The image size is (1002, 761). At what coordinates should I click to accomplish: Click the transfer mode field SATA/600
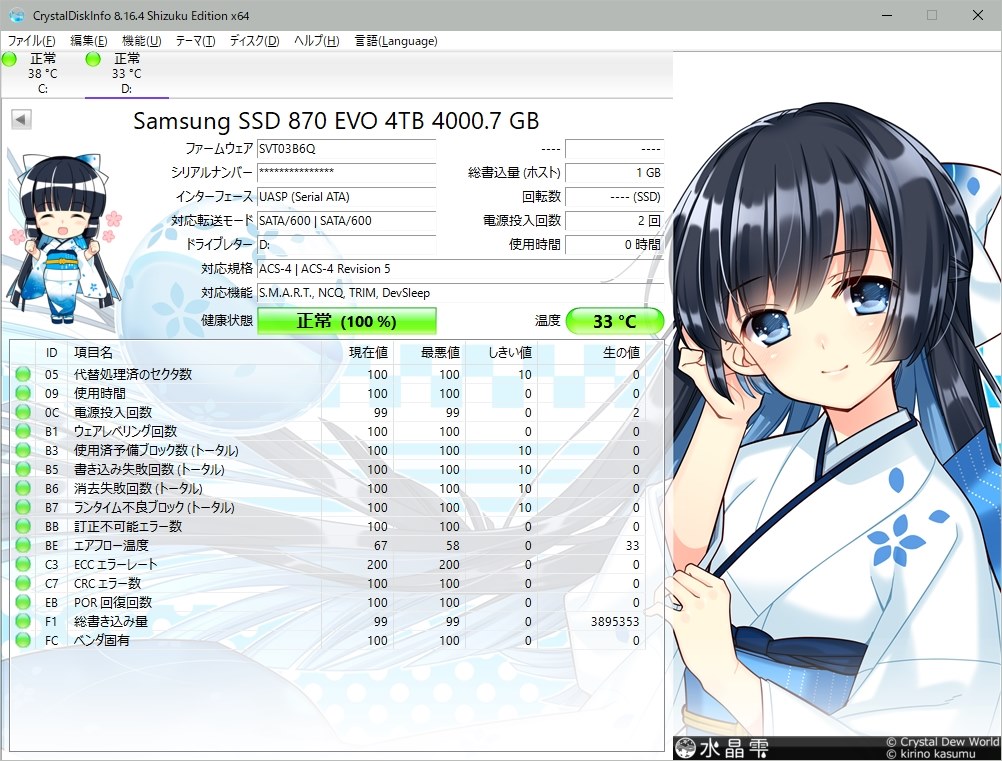346,220
